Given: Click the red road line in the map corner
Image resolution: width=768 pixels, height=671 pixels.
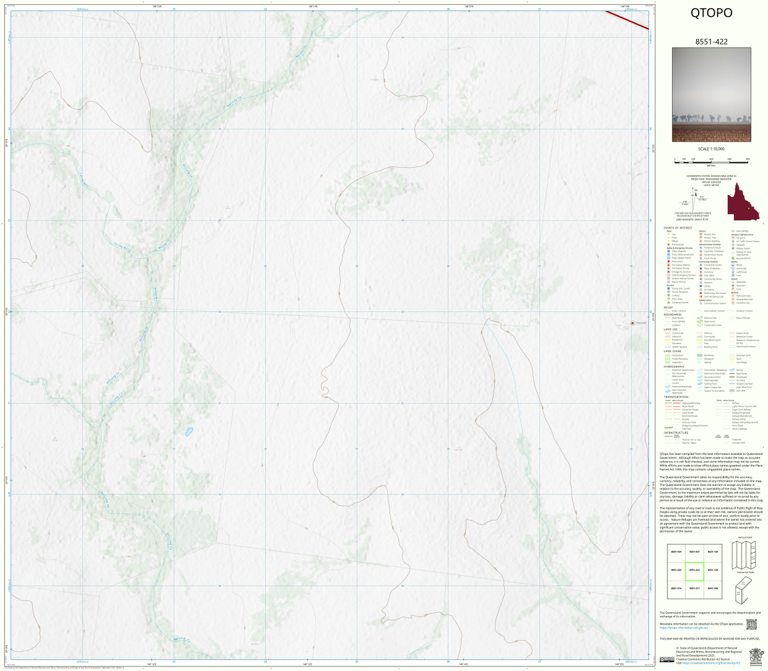Looking at the screenshot, I should pos(627,20).
